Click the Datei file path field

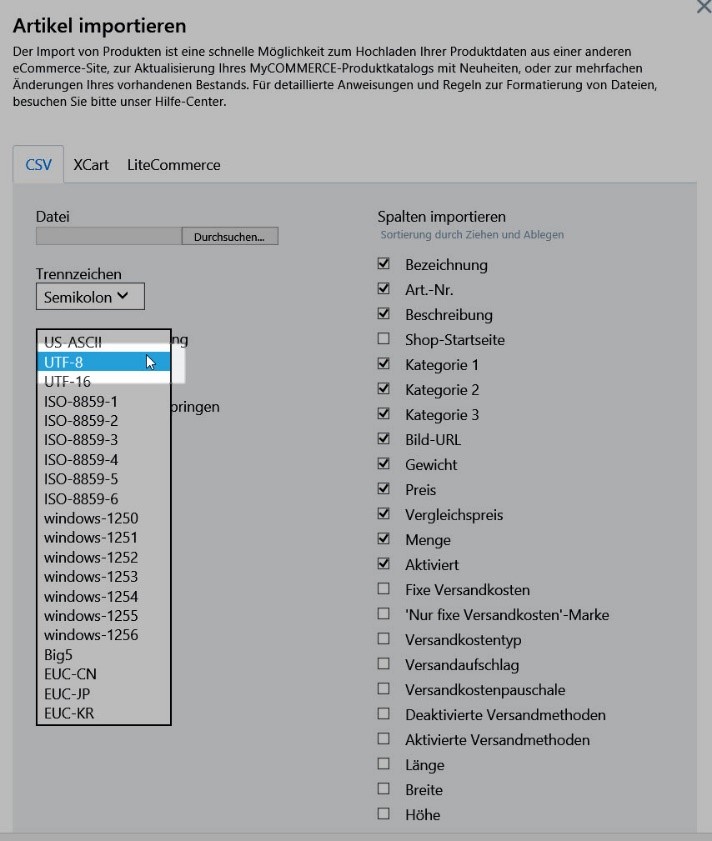[109, 237]
